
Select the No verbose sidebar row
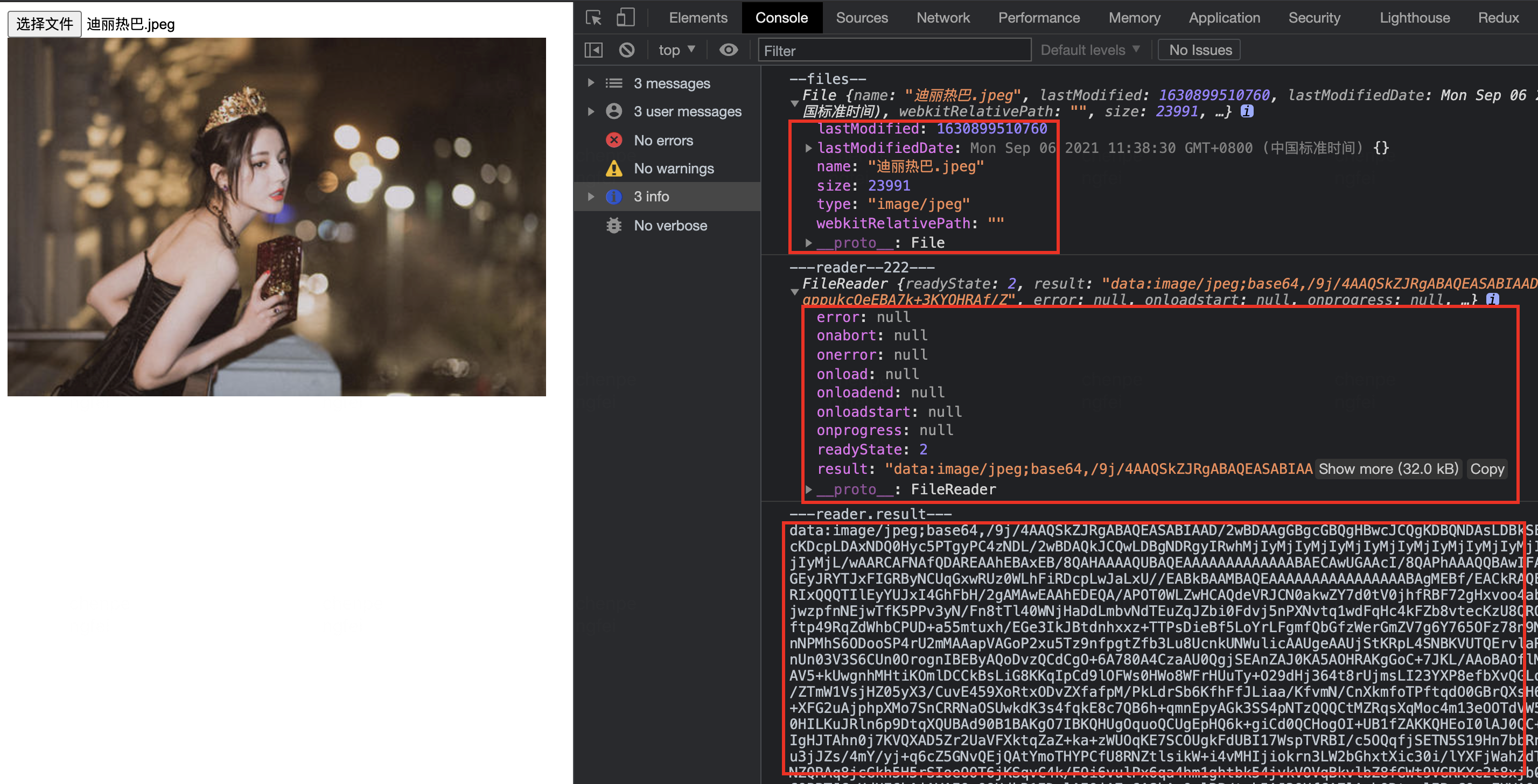[667, 225]
